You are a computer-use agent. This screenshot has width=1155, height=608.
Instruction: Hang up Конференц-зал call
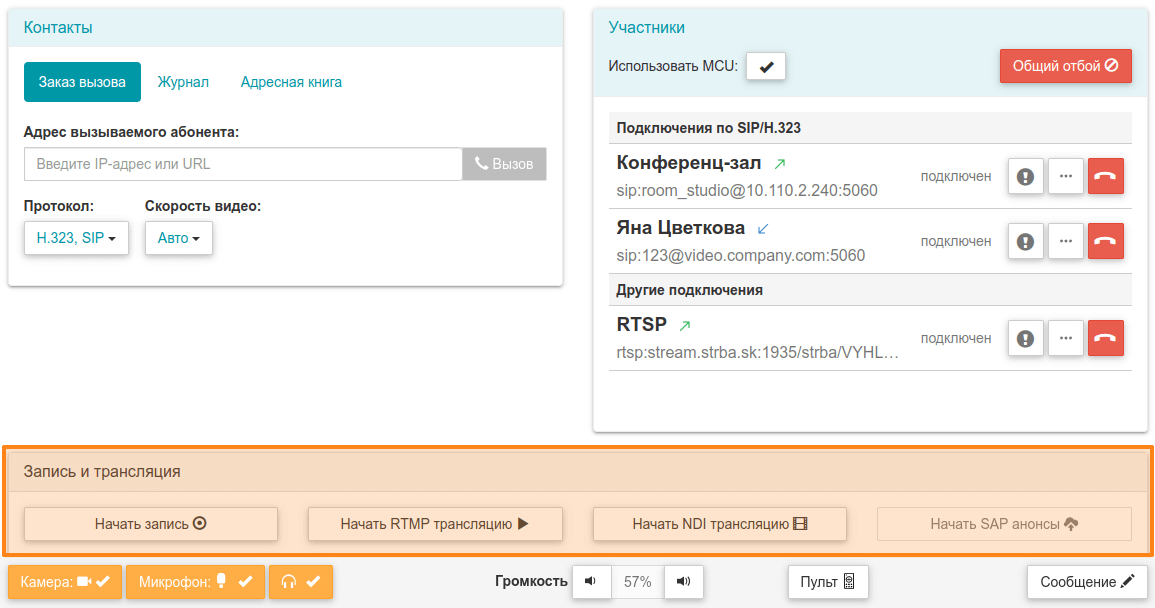tap(1105, 176)
